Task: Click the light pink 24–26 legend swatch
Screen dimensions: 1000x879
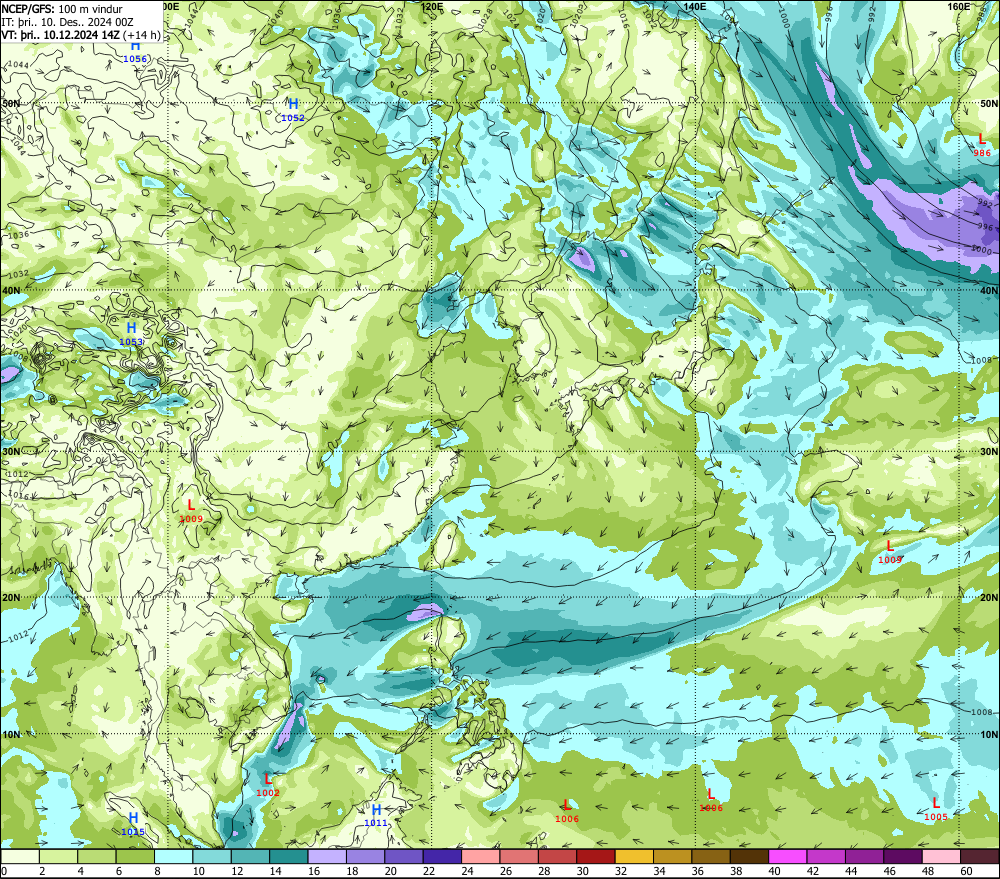Action: pos(481,856)
